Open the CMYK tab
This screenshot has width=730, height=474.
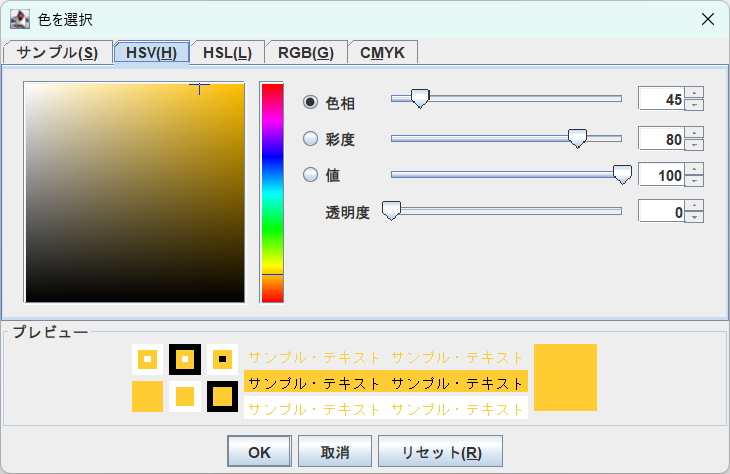(x=382, y=52)
